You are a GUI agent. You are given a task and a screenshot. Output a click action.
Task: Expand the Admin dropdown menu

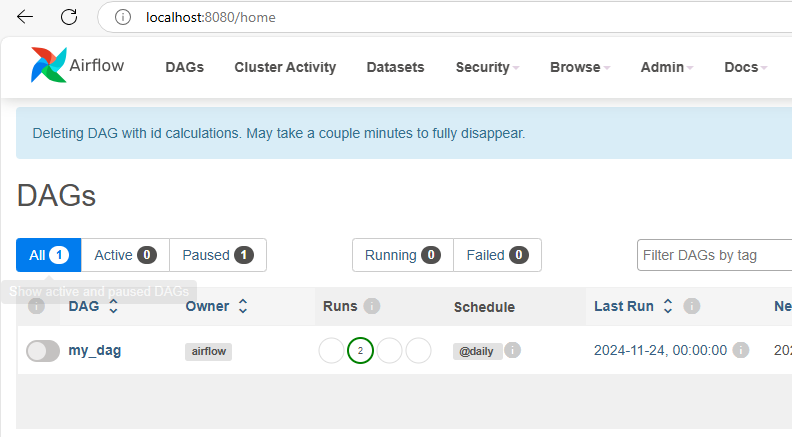pos(668,67)
